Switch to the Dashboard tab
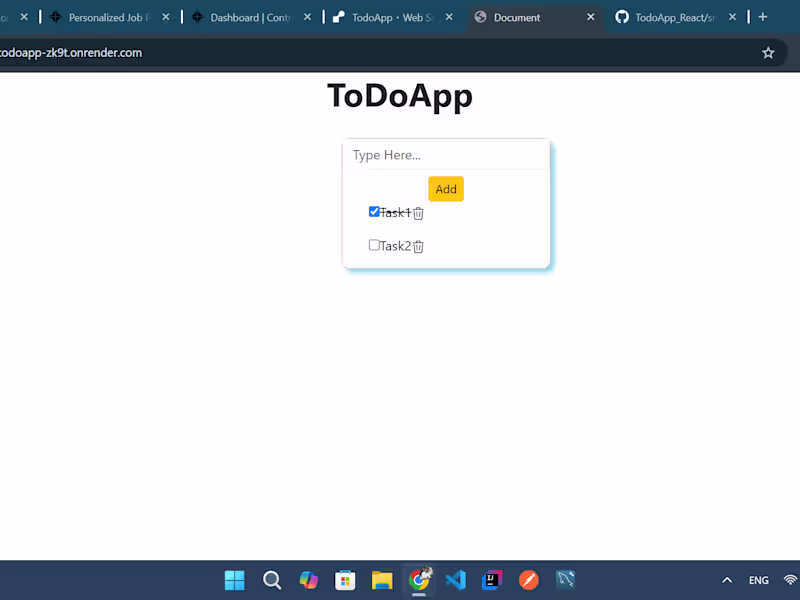 pos(248,16)
